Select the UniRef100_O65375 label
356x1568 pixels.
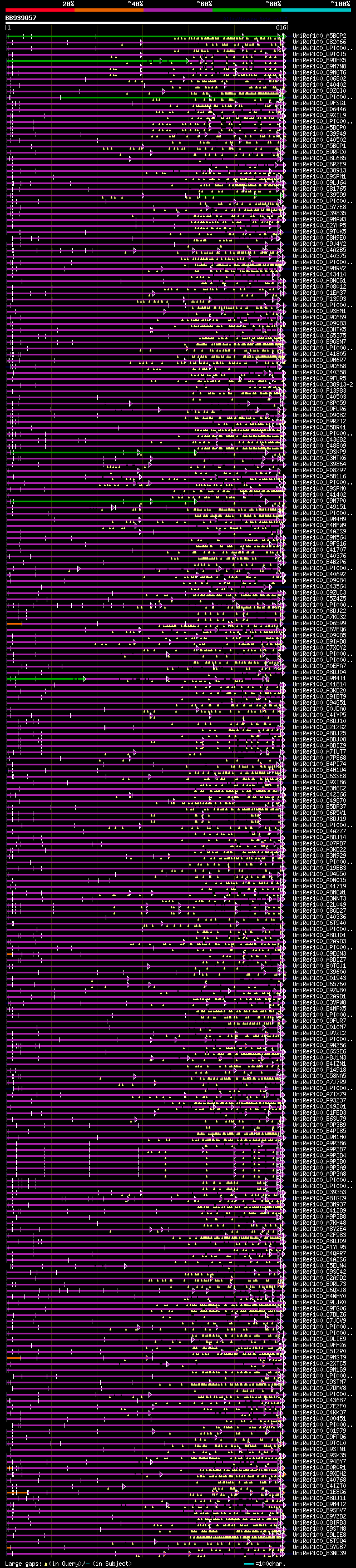click(319, 335)
